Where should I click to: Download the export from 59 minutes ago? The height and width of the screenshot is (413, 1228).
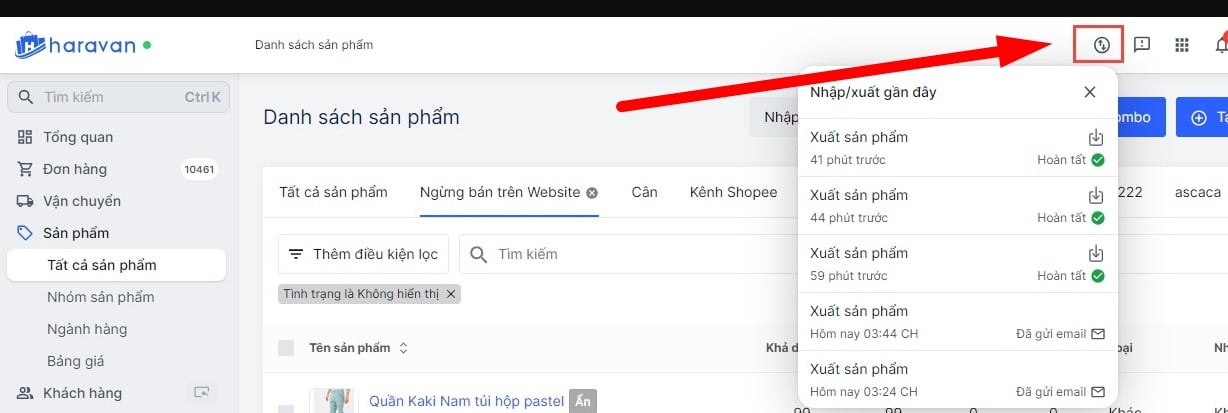1096,254
